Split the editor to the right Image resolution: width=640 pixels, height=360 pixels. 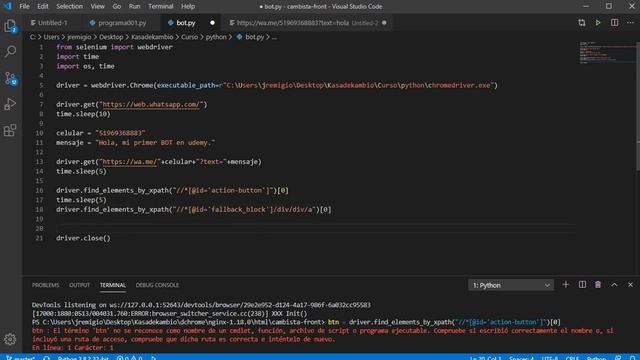click(614, 23)
